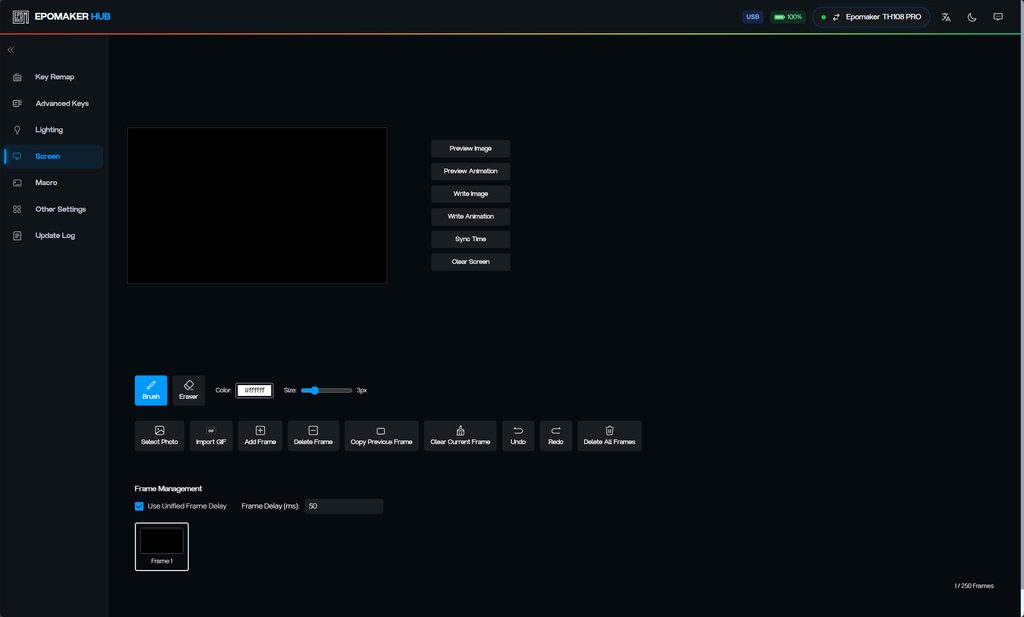Toggle dark mode with the moon icon
The width and height of the screenshot is (1024, 617).
tap(972, 17)
